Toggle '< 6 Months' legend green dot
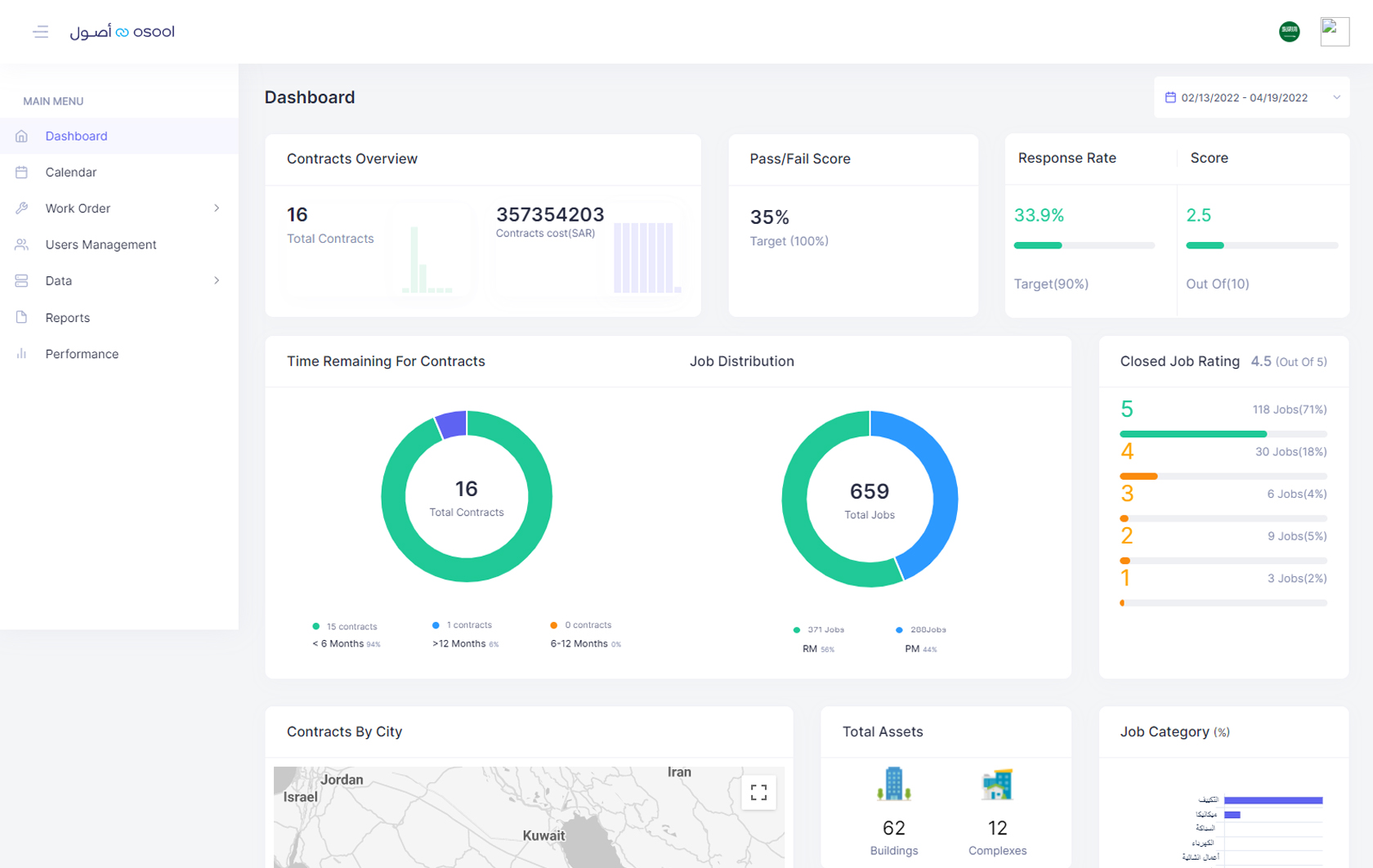1373x868 pixels. click(x=315, y=626)
